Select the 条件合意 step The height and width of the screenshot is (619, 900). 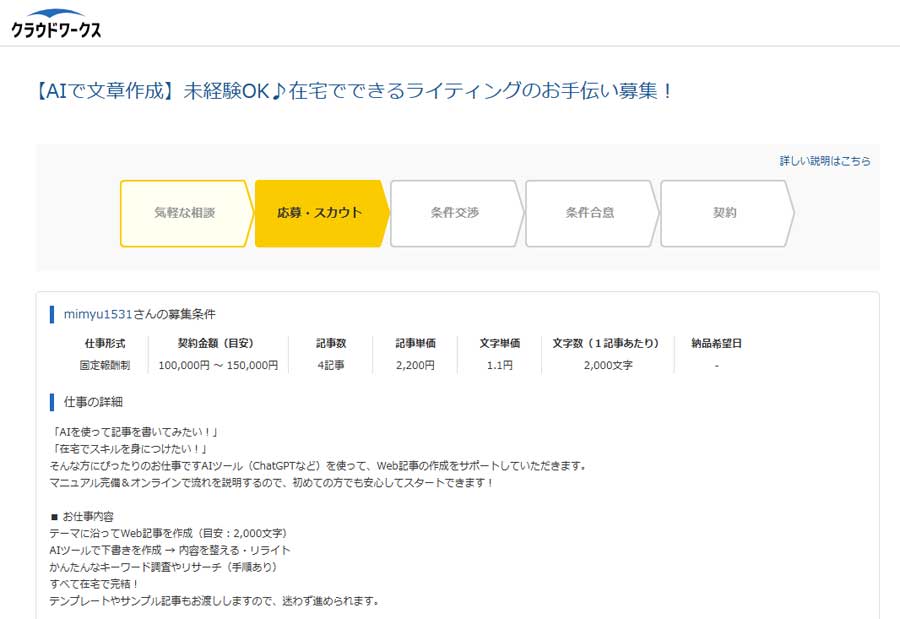pos(589,213)
